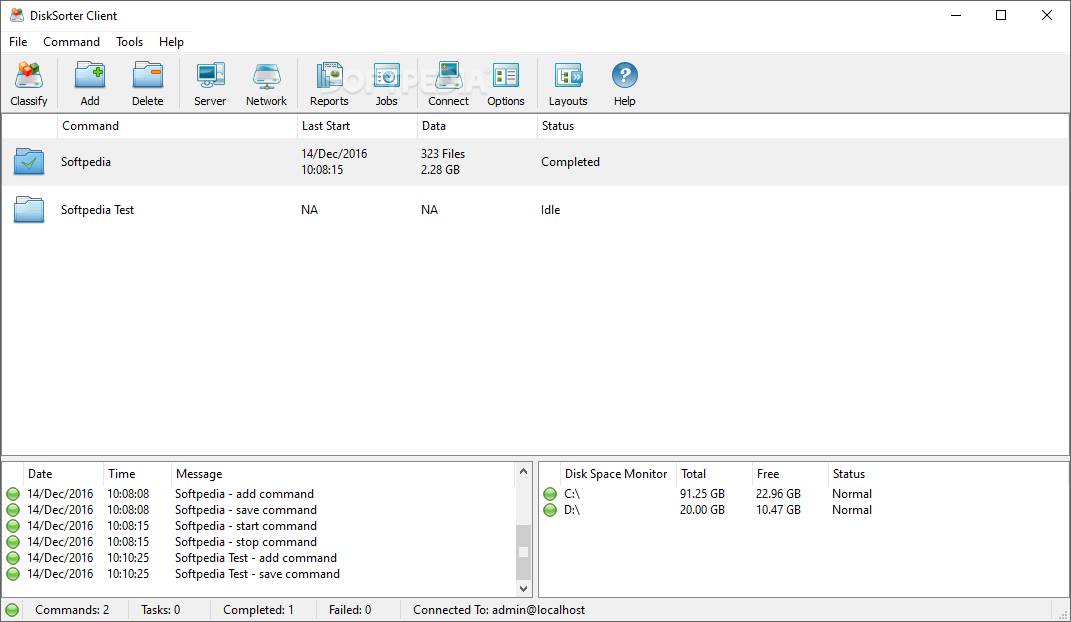The height and width of the screenshot is (622, 1071).
Task: Click green icon beside 'Softpedia - stop command'
Action: 13,542
